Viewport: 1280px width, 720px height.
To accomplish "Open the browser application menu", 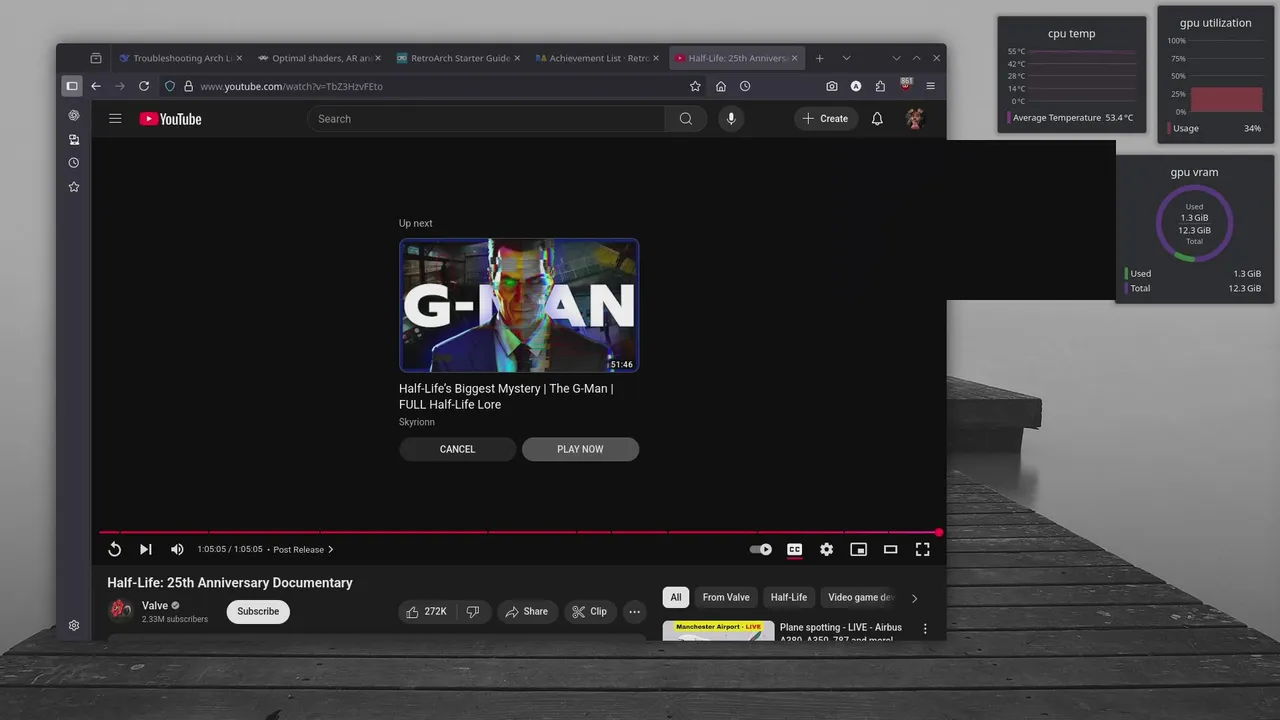I will [930, 86].
